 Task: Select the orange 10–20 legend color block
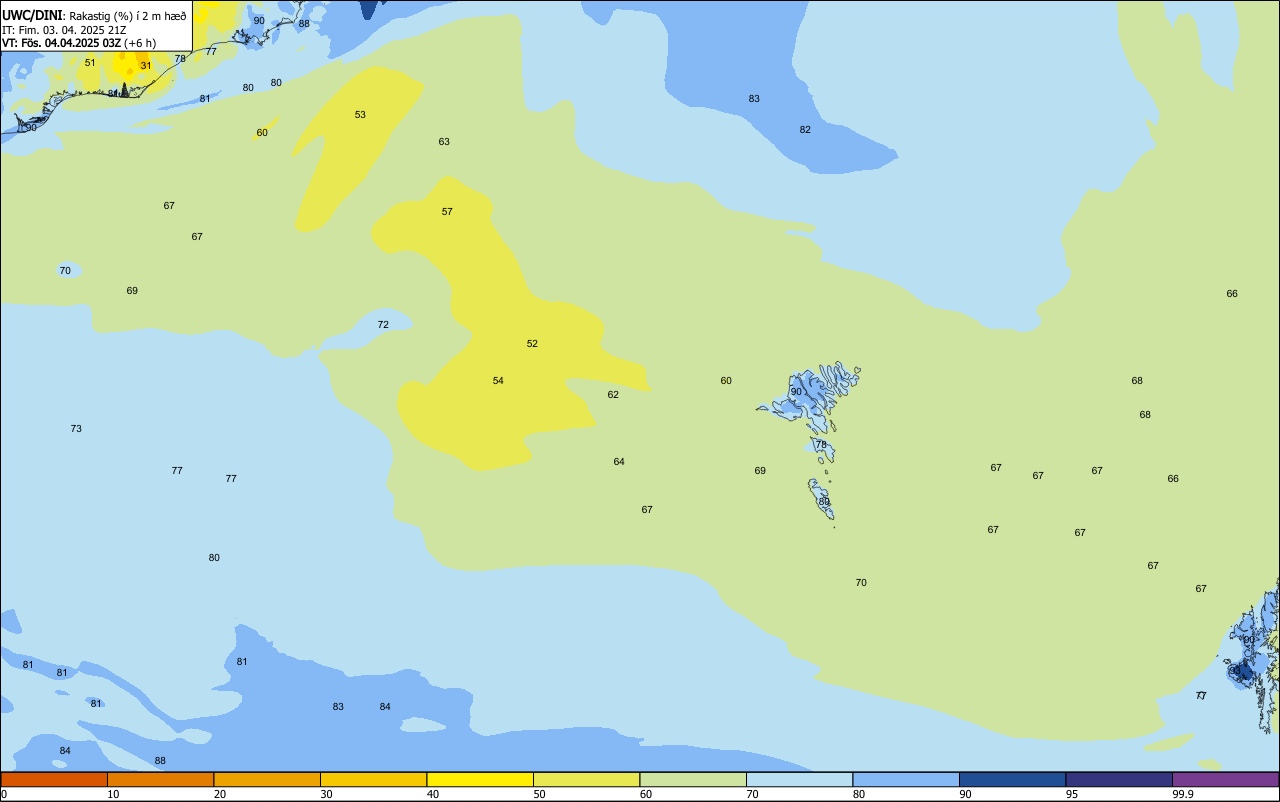tap(160, 779)
